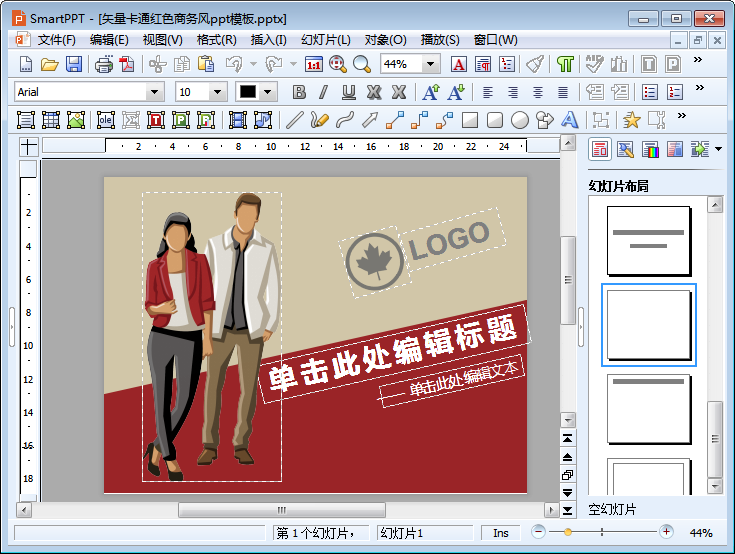Go to the last slide button
The width and height of the screenshot is (735, 554).
[567, 510]
